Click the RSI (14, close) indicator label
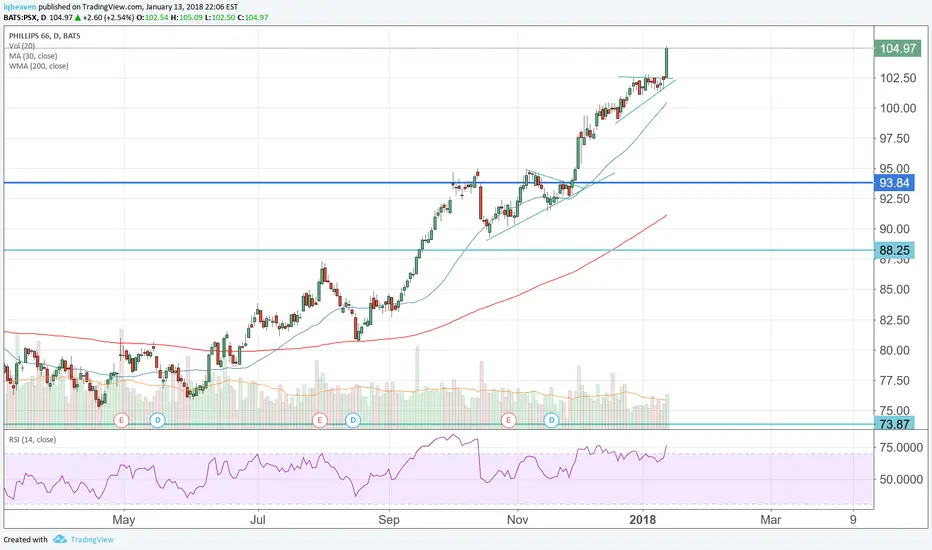 (32, 439)
